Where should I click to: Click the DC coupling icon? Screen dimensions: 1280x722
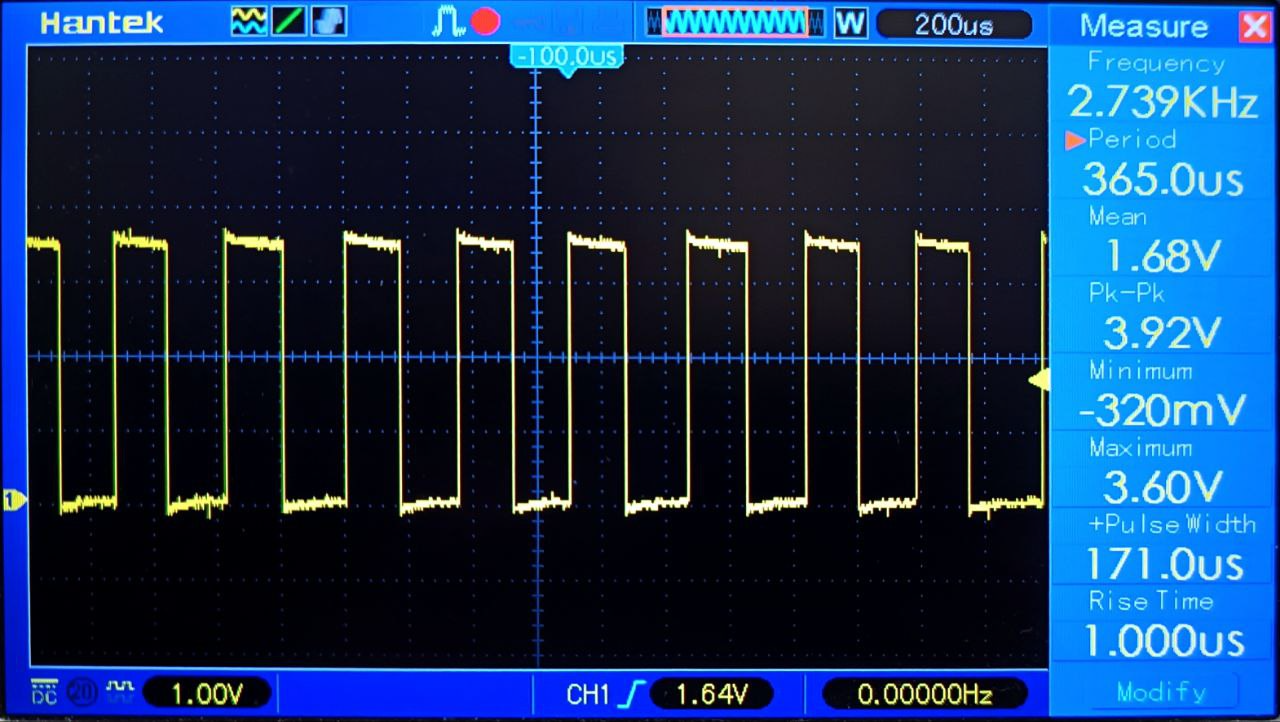coord(44,691)
